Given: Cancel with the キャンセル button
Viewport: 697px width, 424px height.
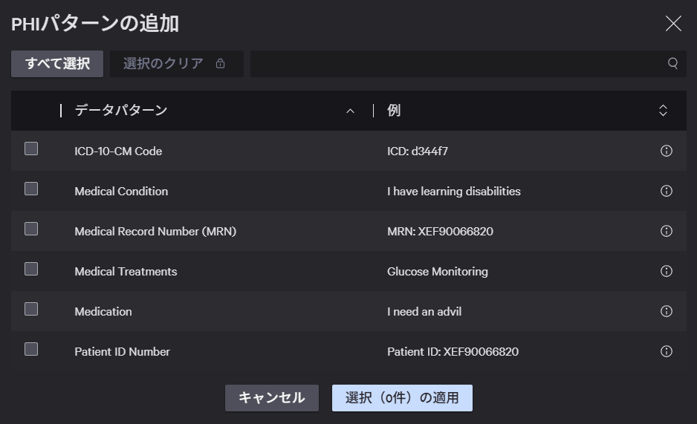Looking at the screenshot, I should click(x=272, y=398).
